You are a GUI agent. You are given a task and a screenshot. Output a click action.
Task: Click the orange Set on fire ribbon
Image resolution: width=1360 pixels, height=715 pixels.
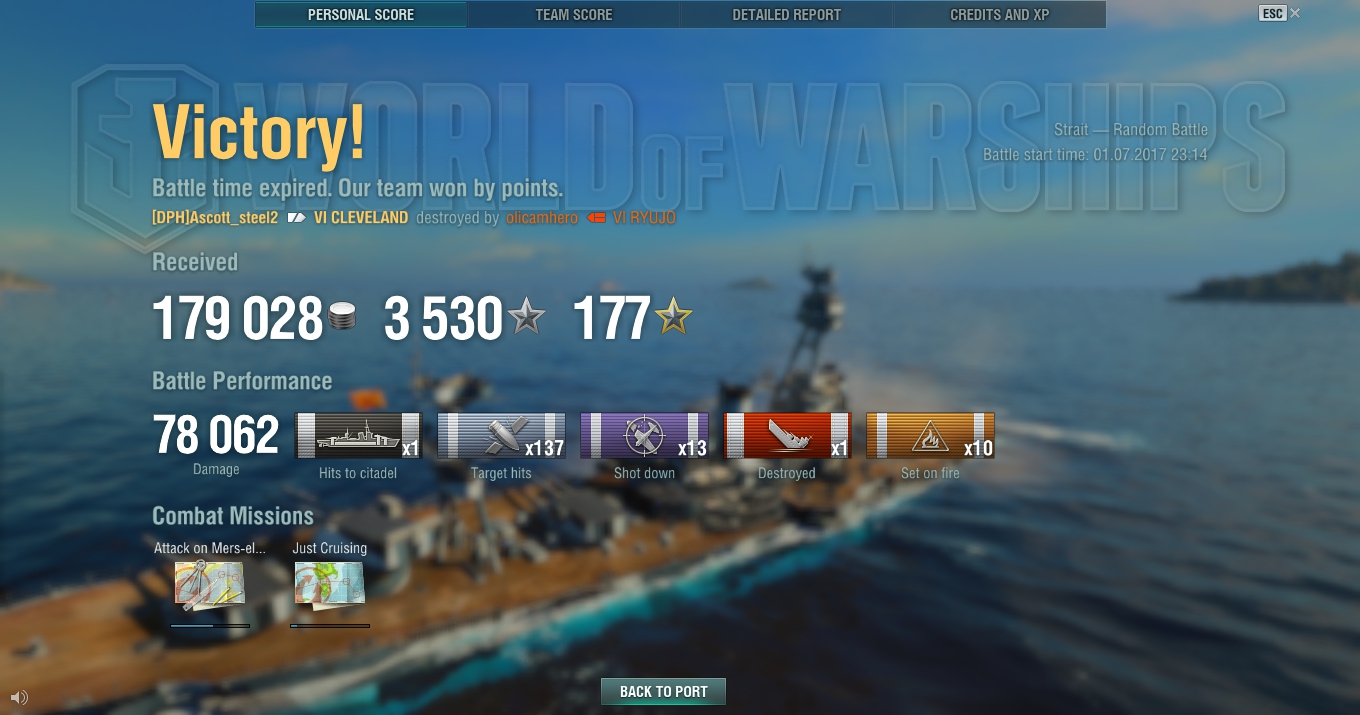tap(930, 435)
